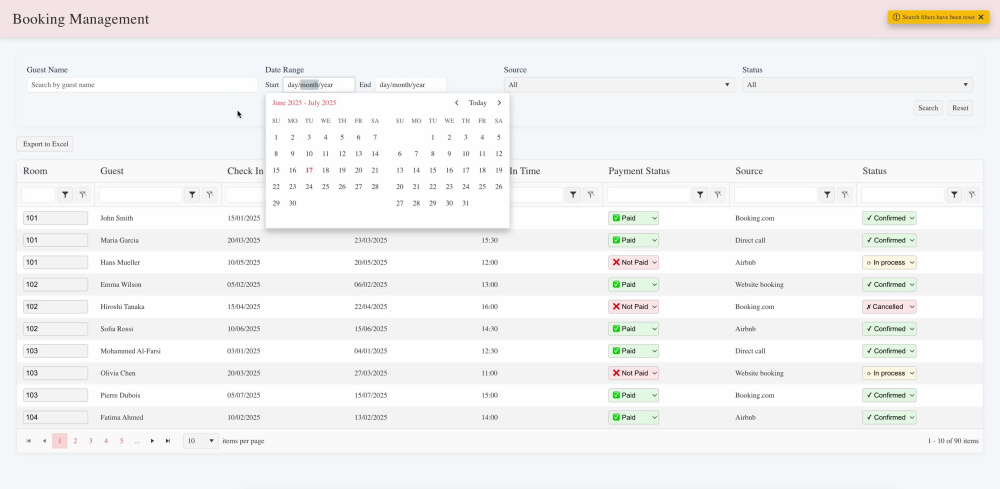This screenshot has height=489, width=1000.
Task: Select page 1 in the pager
Action: pyautogui.click(x=60, y=441)
